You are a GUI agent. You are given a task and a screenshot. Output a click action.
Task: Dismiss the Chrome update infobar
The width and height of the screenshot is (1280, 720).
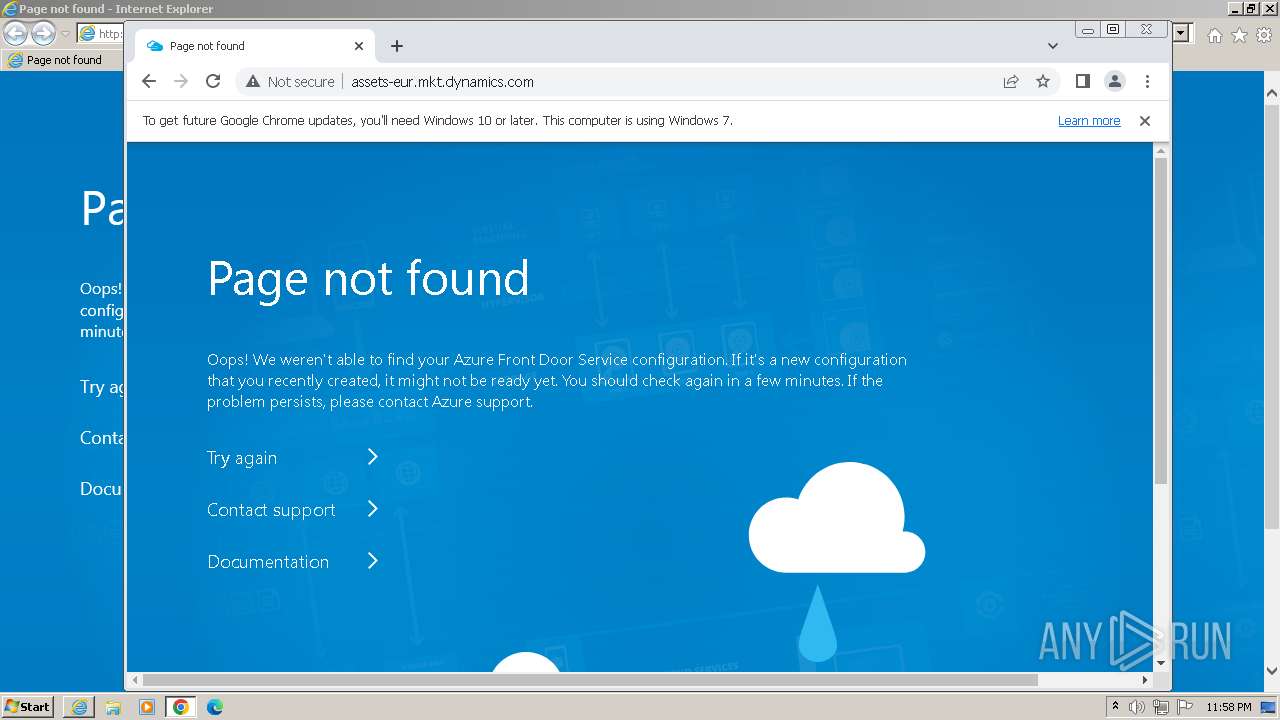pos(1145,121)
